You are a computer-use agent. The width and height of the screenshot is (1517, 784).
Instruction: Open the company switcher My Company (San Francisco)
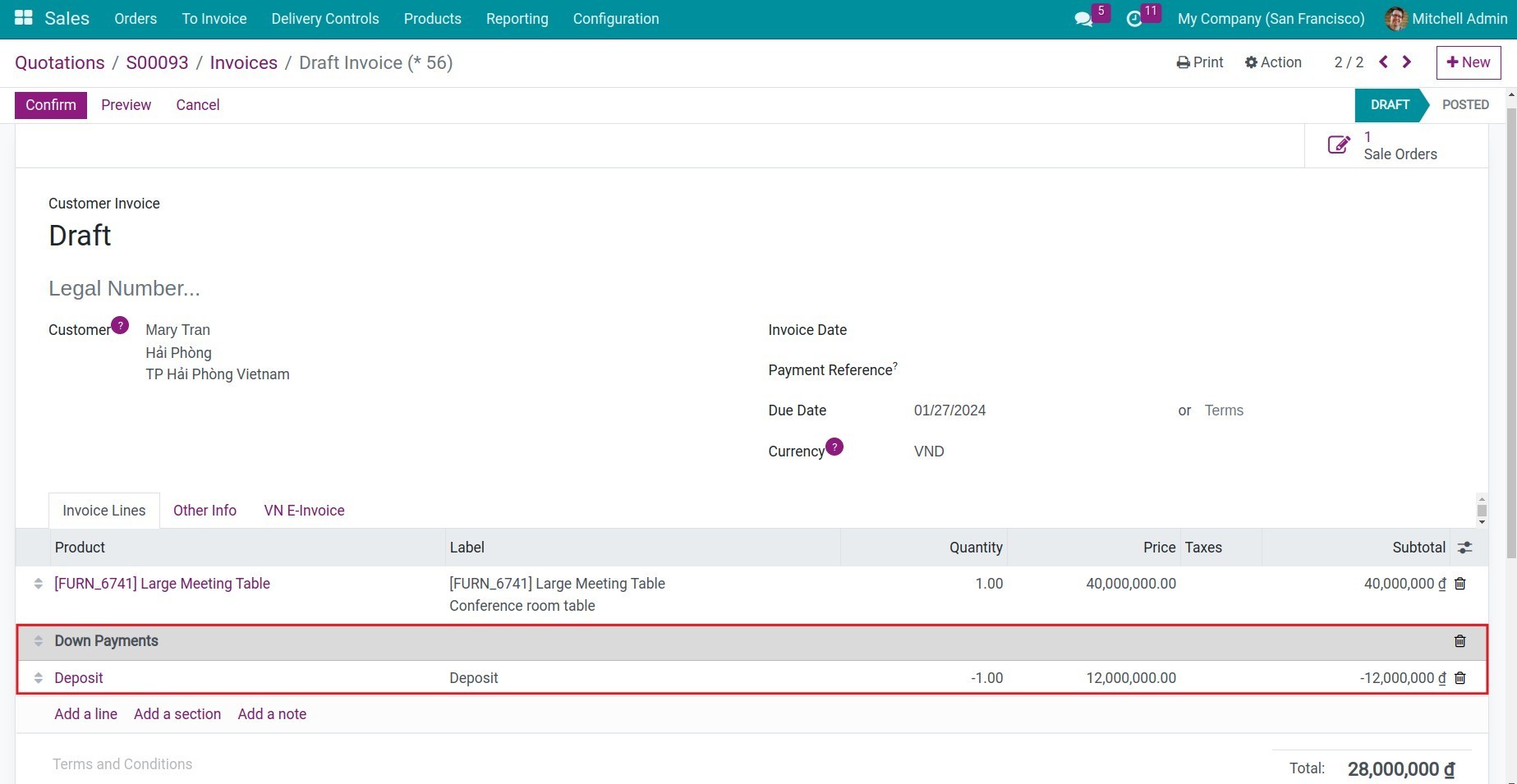[1271, 19]
